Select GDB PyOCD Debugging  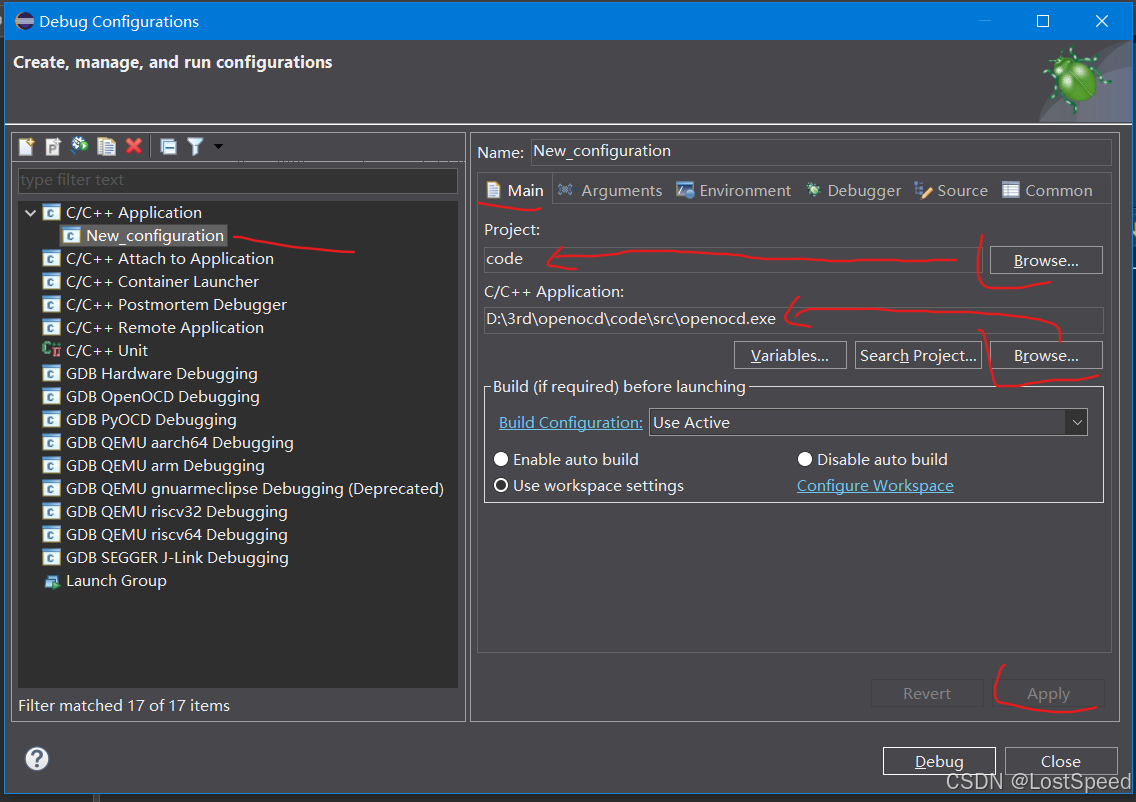tap(151, 420)
